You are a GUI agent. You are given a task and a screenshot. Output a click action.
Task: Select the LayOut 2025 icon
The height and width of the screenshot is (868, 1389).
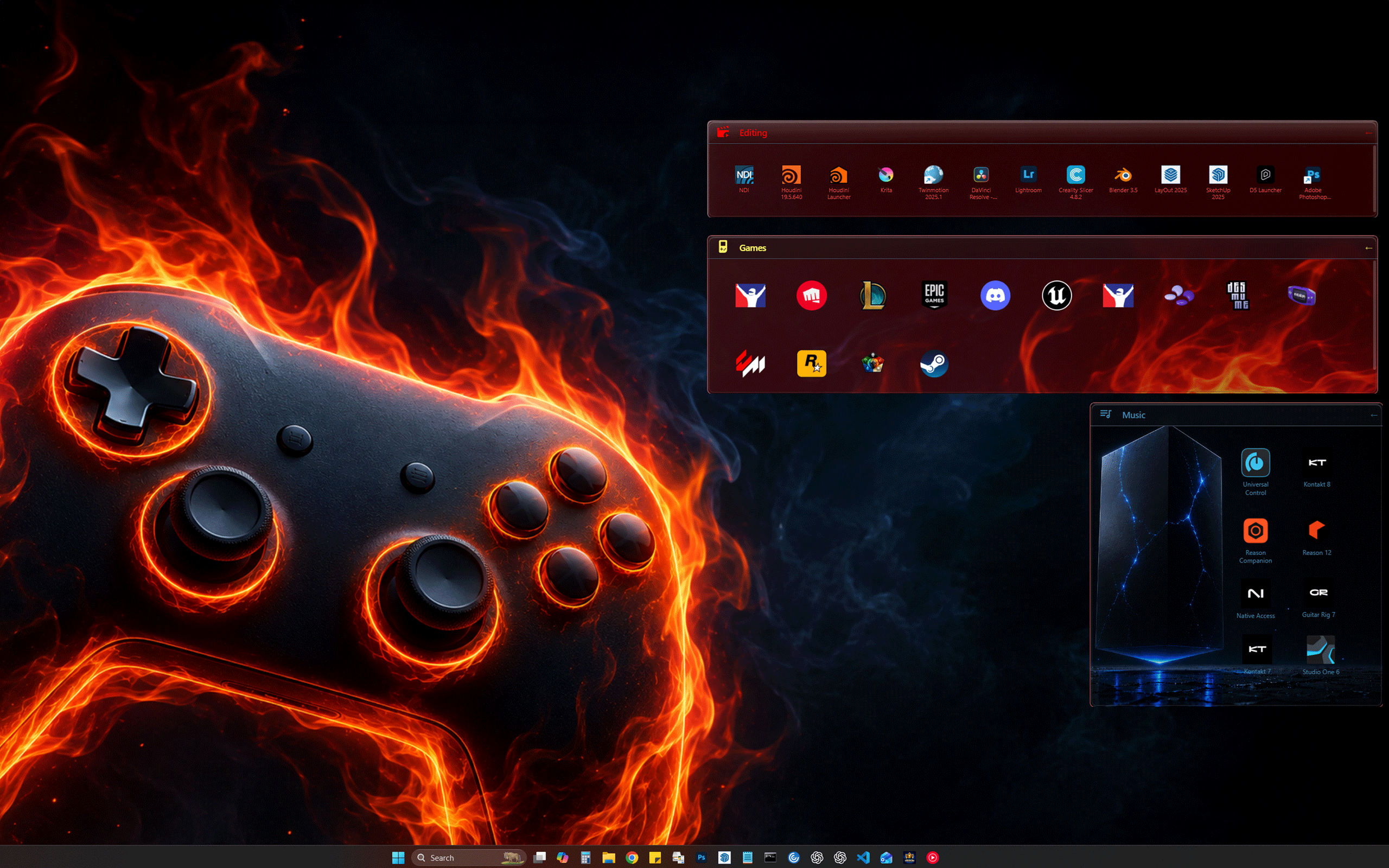tap(1170, 178)
